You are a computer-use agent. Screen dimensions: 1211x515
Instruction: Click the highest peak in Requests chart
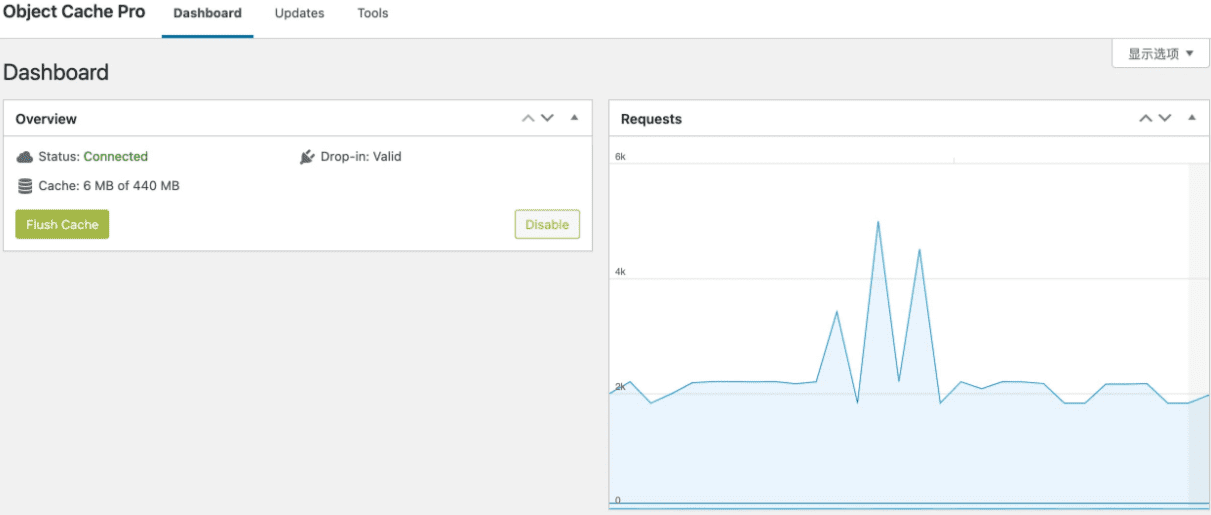[878, 222]
